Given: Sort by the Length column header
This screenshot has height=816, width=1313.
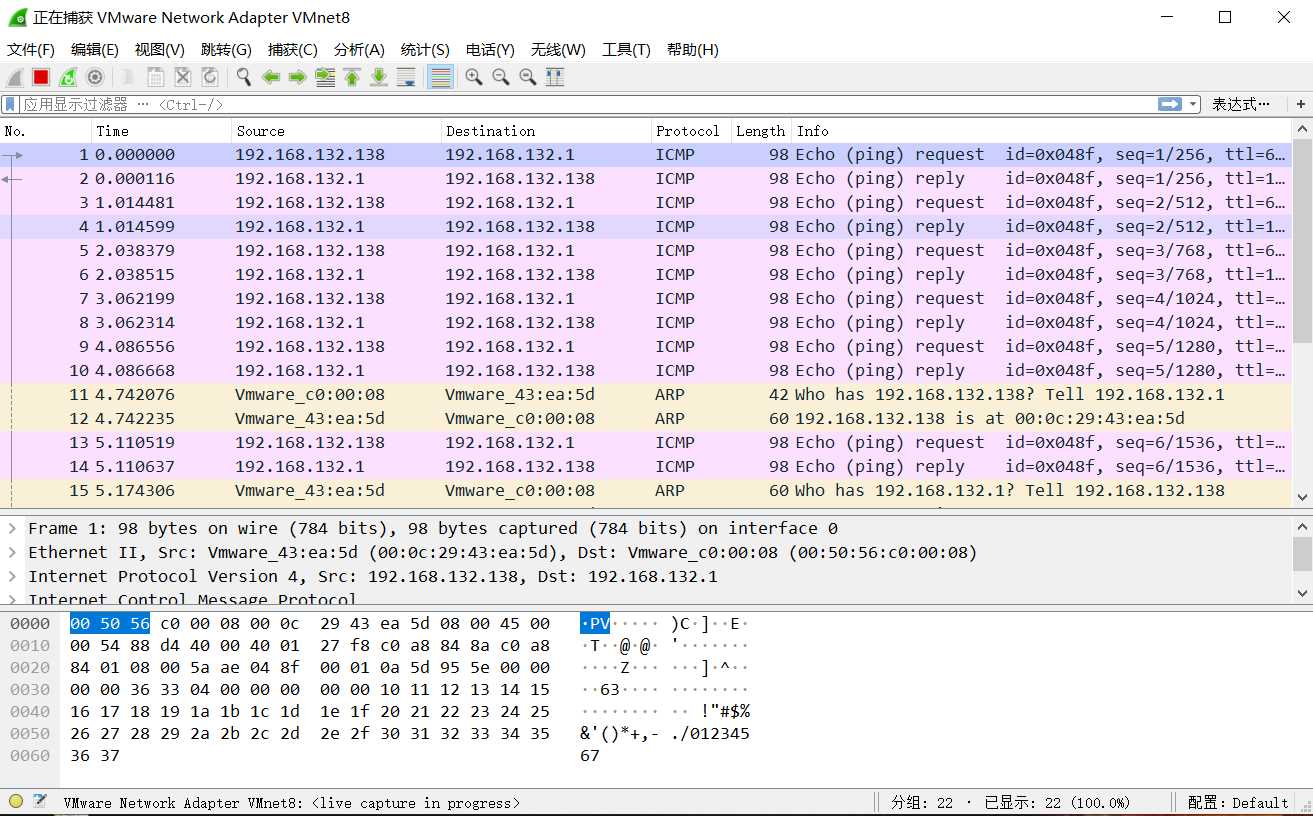Looking at the screenshot, I should 761,131.
